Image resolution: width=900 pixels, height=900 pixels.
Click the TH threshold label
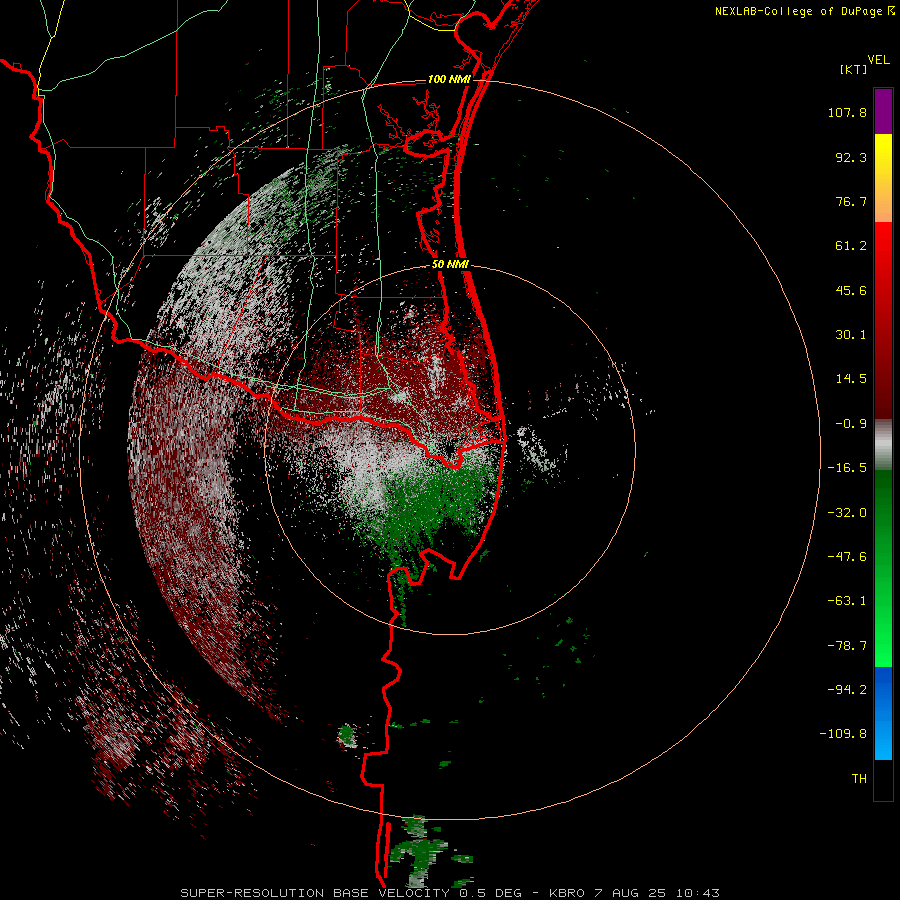pyautogui.click(x=859, y=779)
